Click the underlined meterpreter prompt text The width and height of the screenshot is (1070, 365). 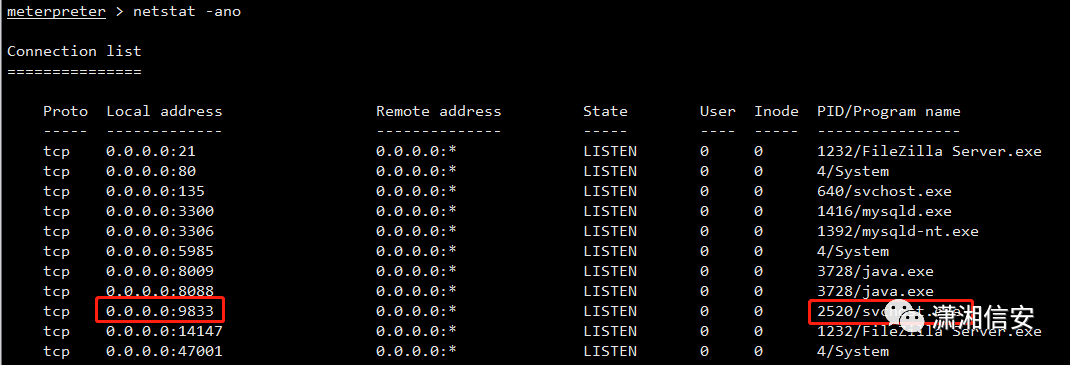click(x=56, y=12)
